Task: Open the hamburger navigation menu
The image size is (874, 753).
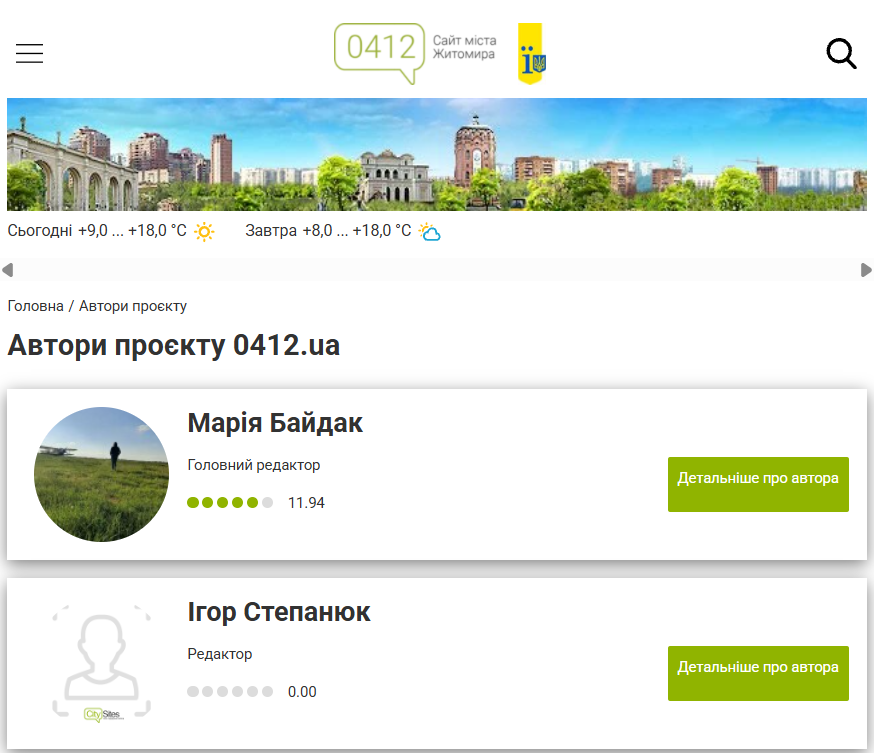Action: coord(30,53)
